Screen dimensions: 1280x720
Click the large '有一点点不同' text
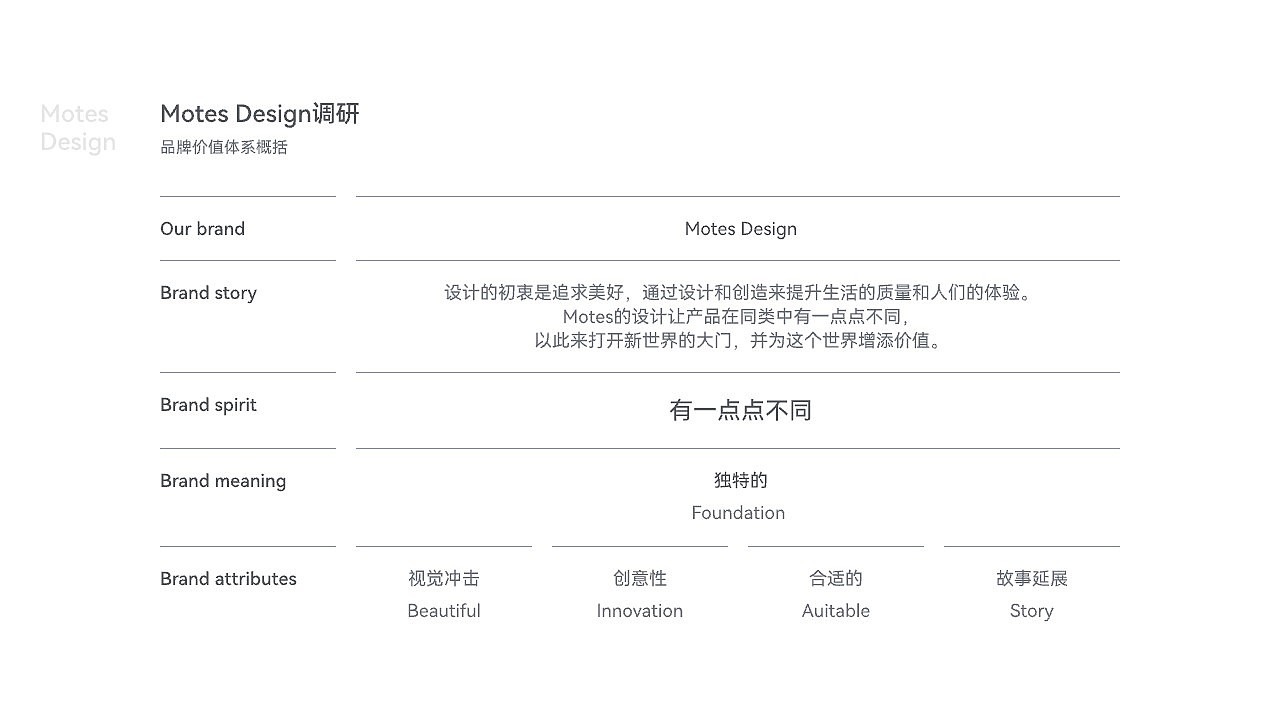point(740,410)
